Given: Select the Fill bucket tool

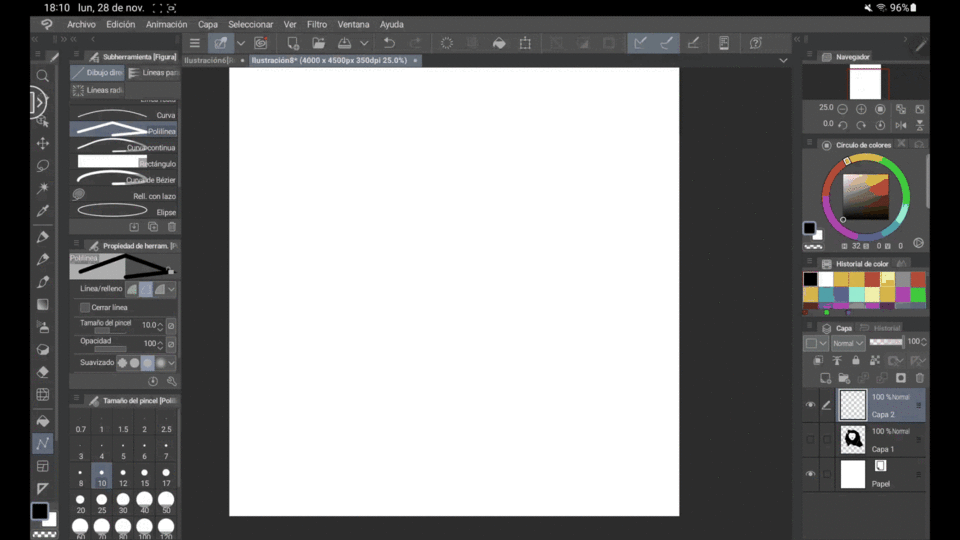Looking at the screenshot, I should tap(43, 421).
